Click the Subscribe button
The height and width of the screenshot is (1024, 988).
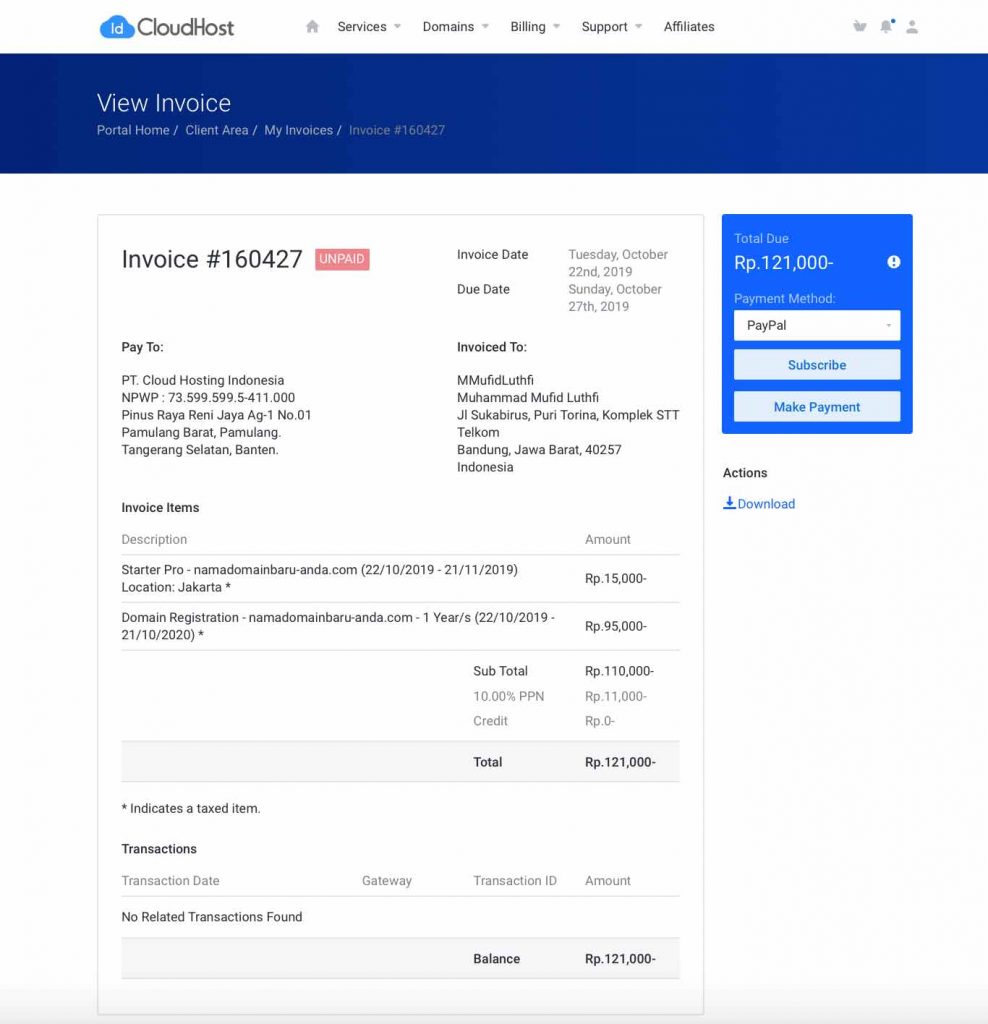pyautogui.click(x=816, y=364)
